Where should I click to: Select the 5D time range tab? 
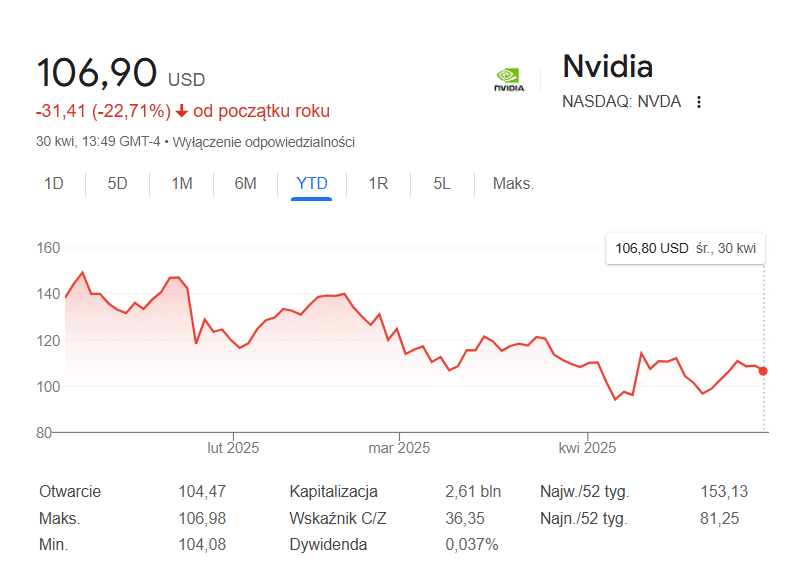click(x=117, y=183)
